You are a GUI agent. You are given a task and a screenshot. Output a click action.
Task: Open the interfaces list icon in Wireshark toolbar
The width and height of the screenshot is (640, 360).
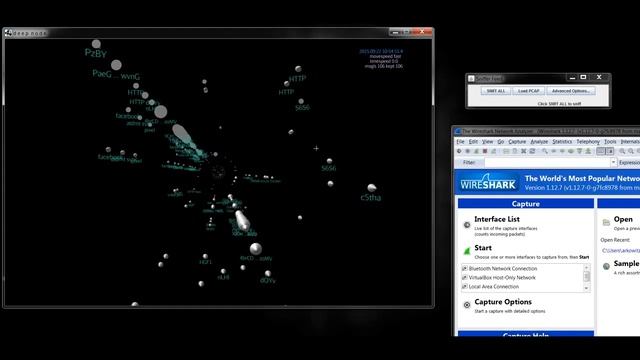click(459, 151)
